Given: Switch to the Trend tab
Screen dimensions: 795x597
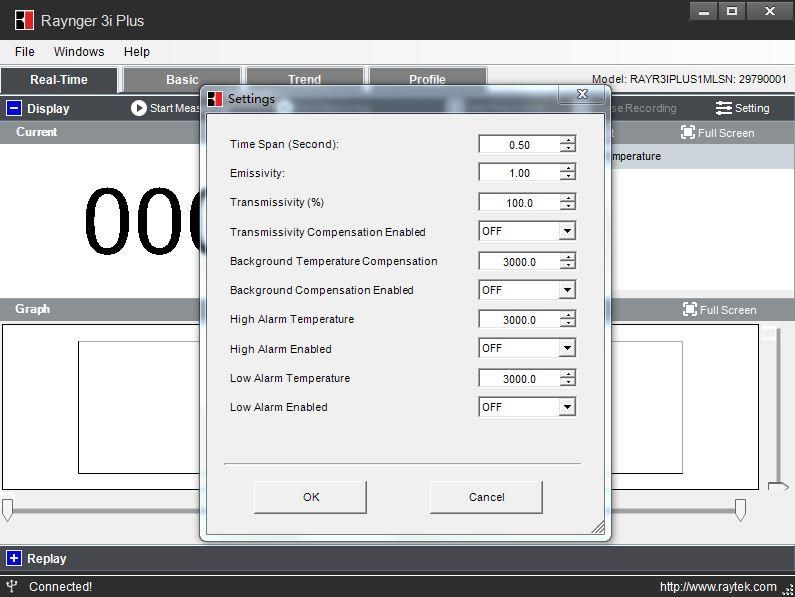Looking at the screenshot, I should click(x=305, y=78).
